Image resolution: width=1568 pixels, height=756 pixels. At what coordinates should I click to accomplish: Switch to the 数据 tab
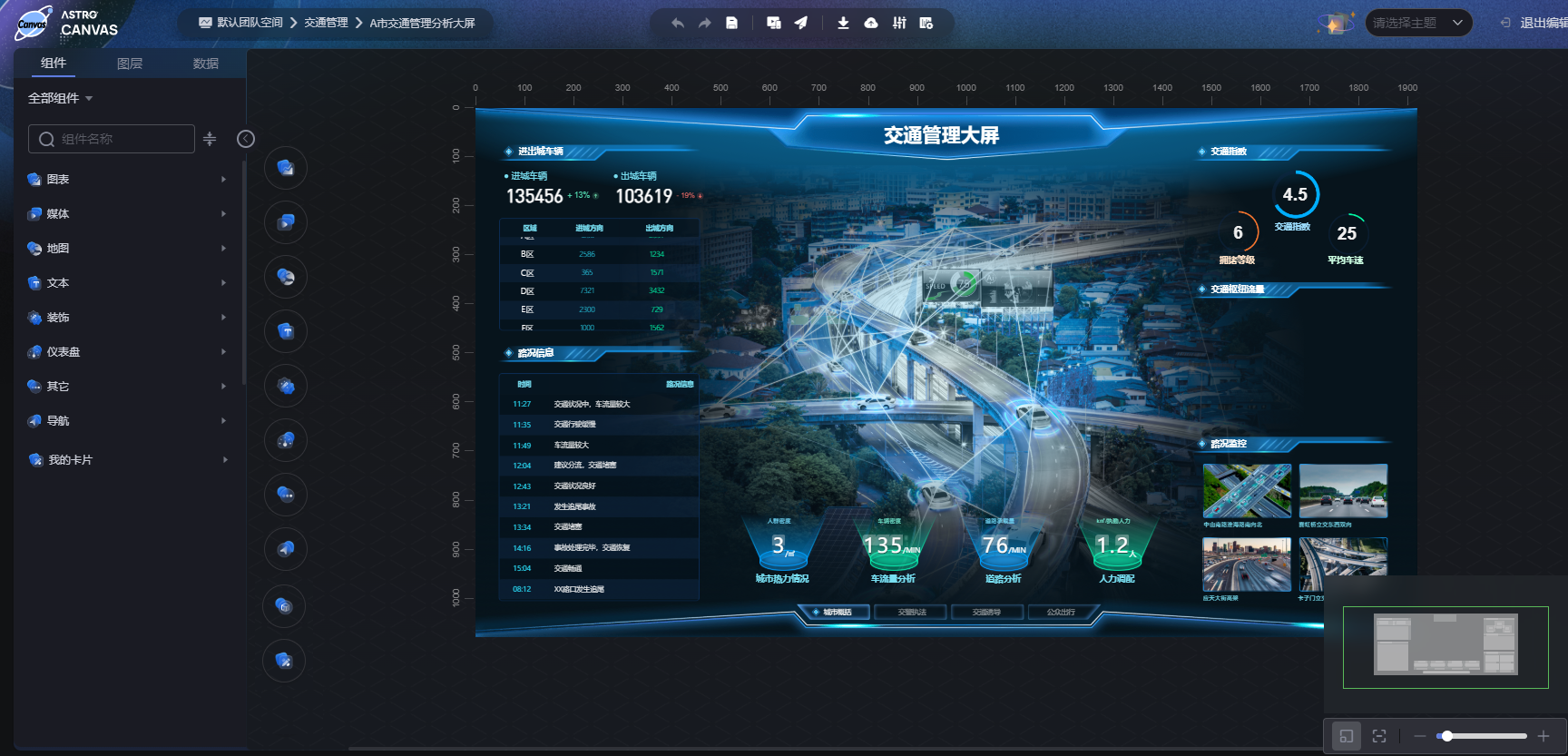206,64
